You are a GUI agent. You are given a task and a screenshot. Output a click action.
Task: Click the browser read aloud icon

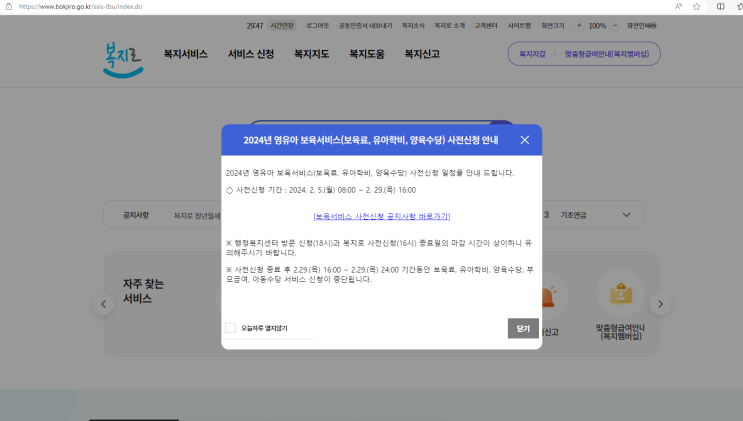(678, 6)
